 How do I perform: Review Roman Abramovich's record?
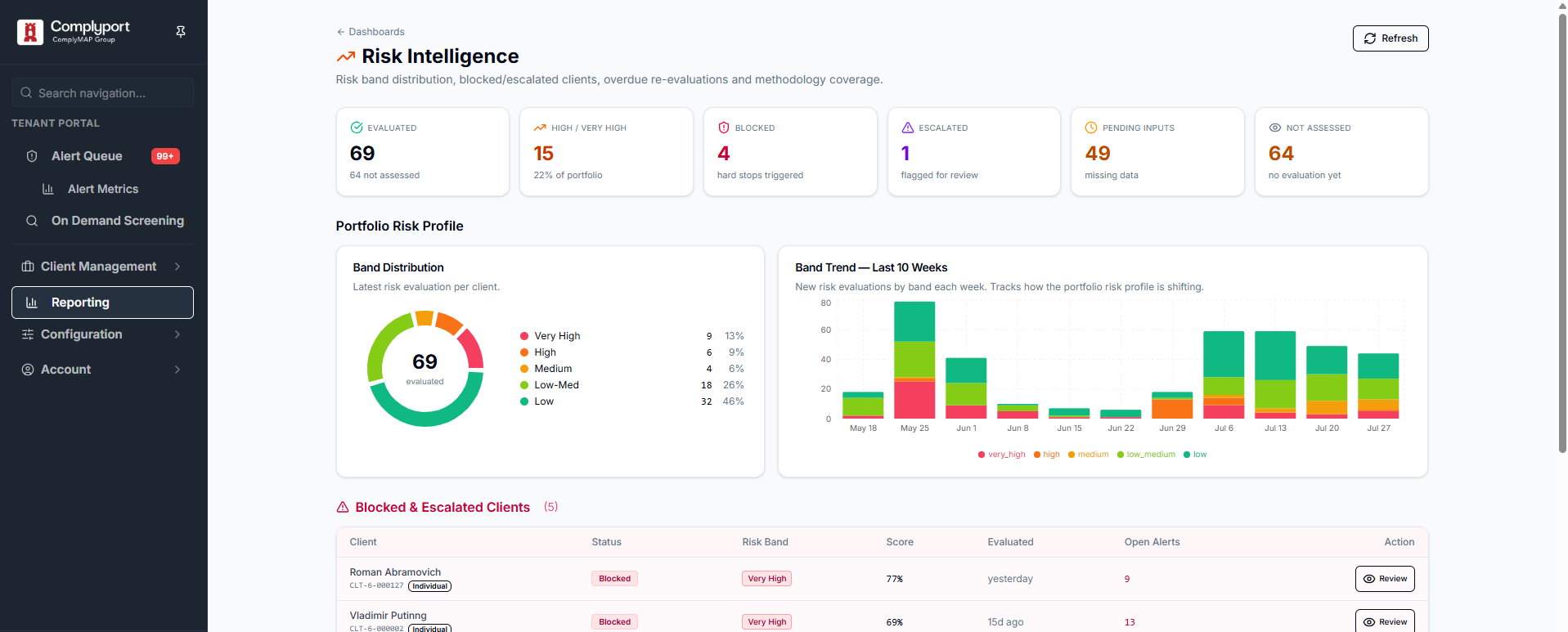(x=1385, y=579)
